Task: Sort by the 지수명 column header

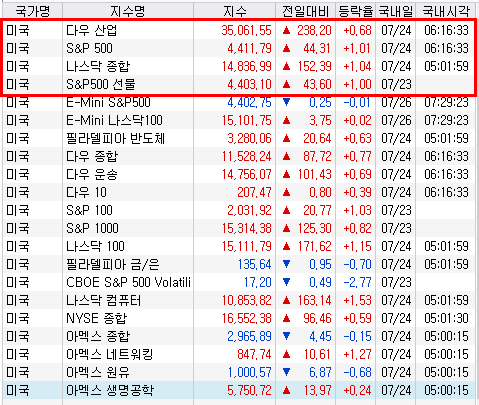Action: [x=128, y=12]
